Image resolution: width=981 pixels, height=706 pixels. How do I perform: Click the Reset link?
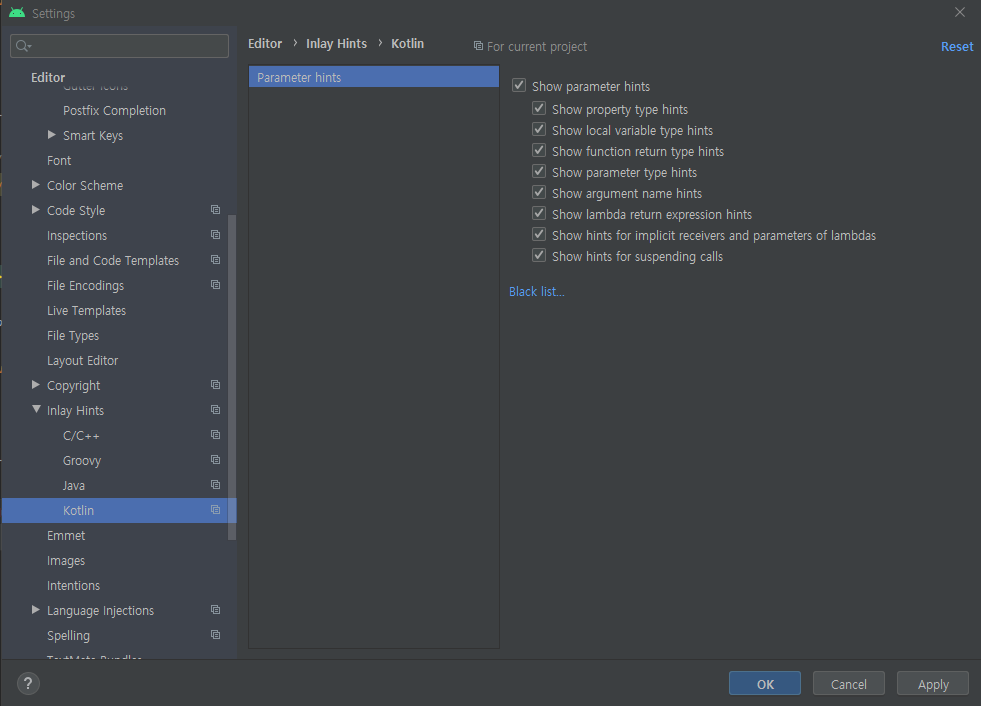click(957, 46)
